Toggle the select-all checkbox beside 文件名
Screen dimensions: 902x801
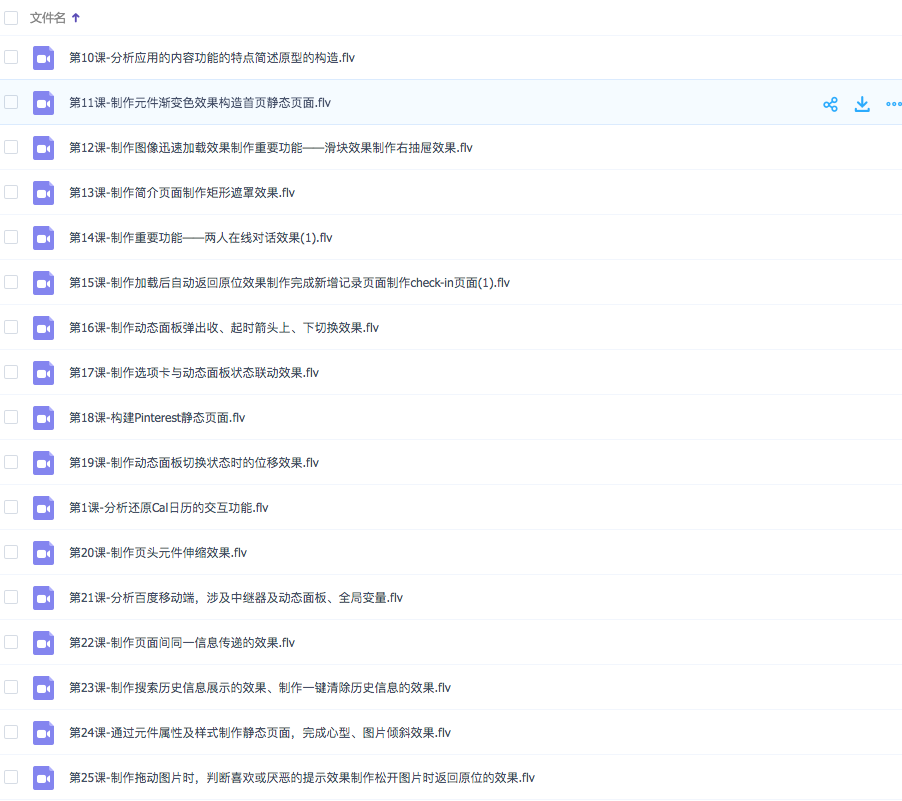pyautogui.click(x=11, y=18)
